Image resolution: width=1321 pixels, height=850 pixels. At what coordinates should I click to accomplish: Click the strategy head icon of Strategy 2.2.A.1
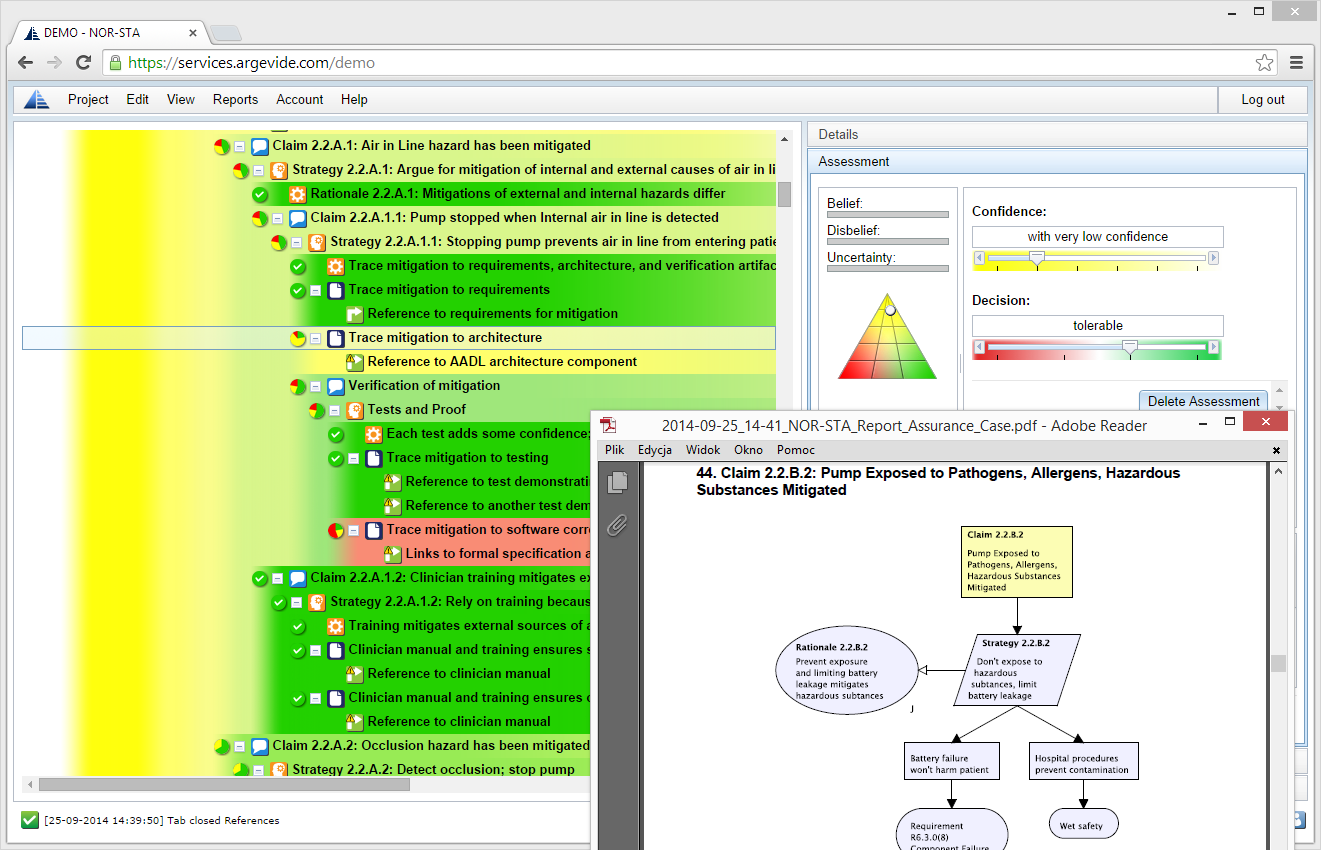(279, 170)
